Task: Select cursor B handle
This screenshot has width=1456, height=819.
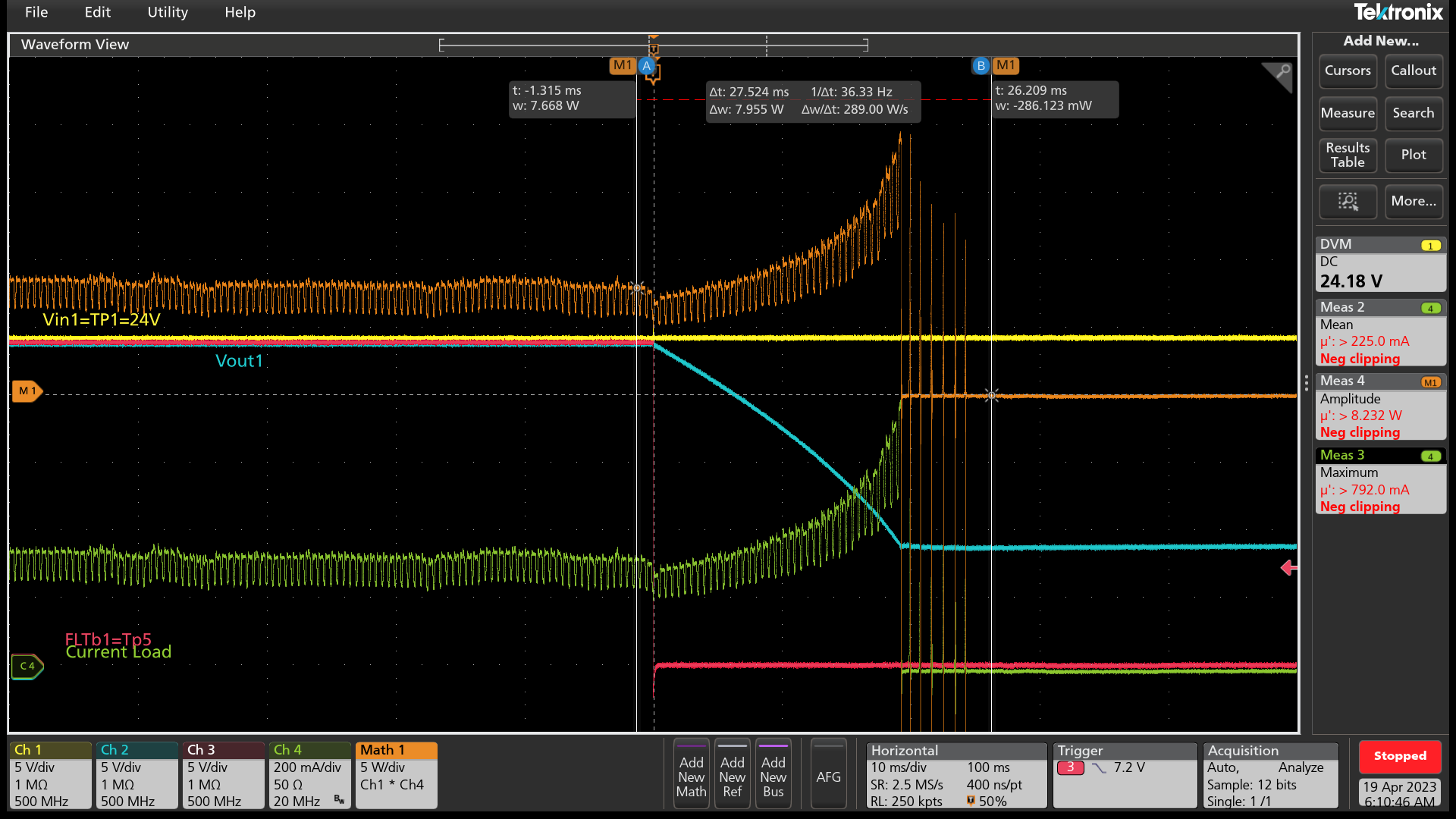Action: click(981, 66)
